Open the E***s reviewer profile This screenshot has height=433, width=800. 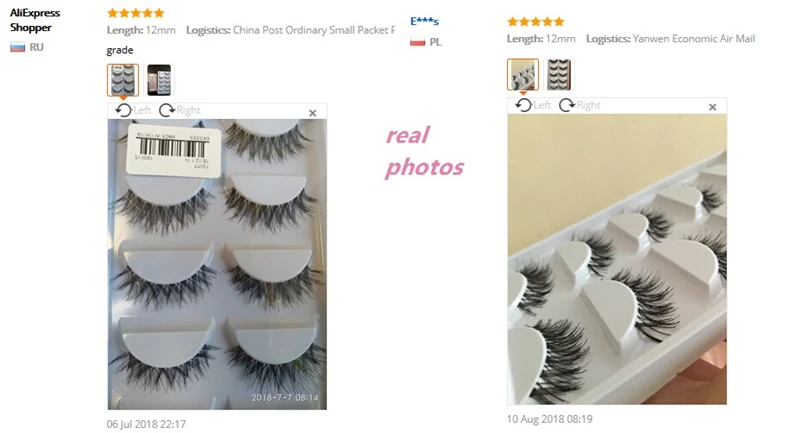424,21
